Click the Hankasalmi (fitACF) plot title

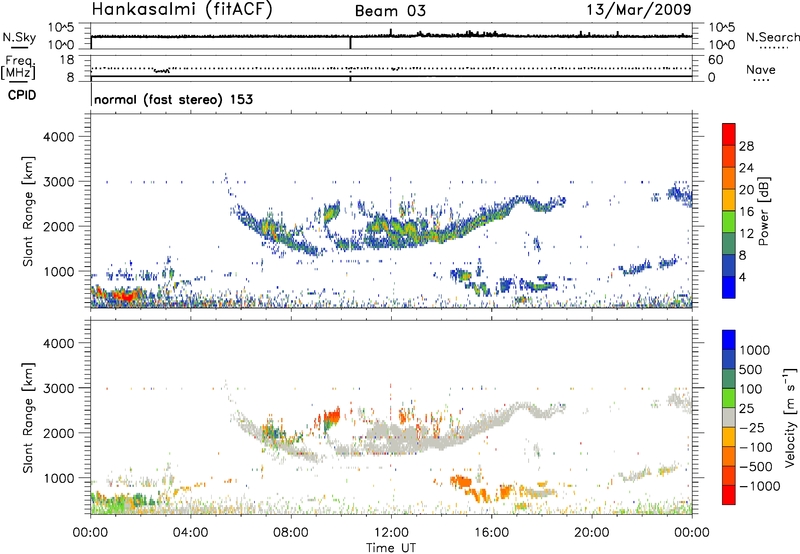pos(182,10)
